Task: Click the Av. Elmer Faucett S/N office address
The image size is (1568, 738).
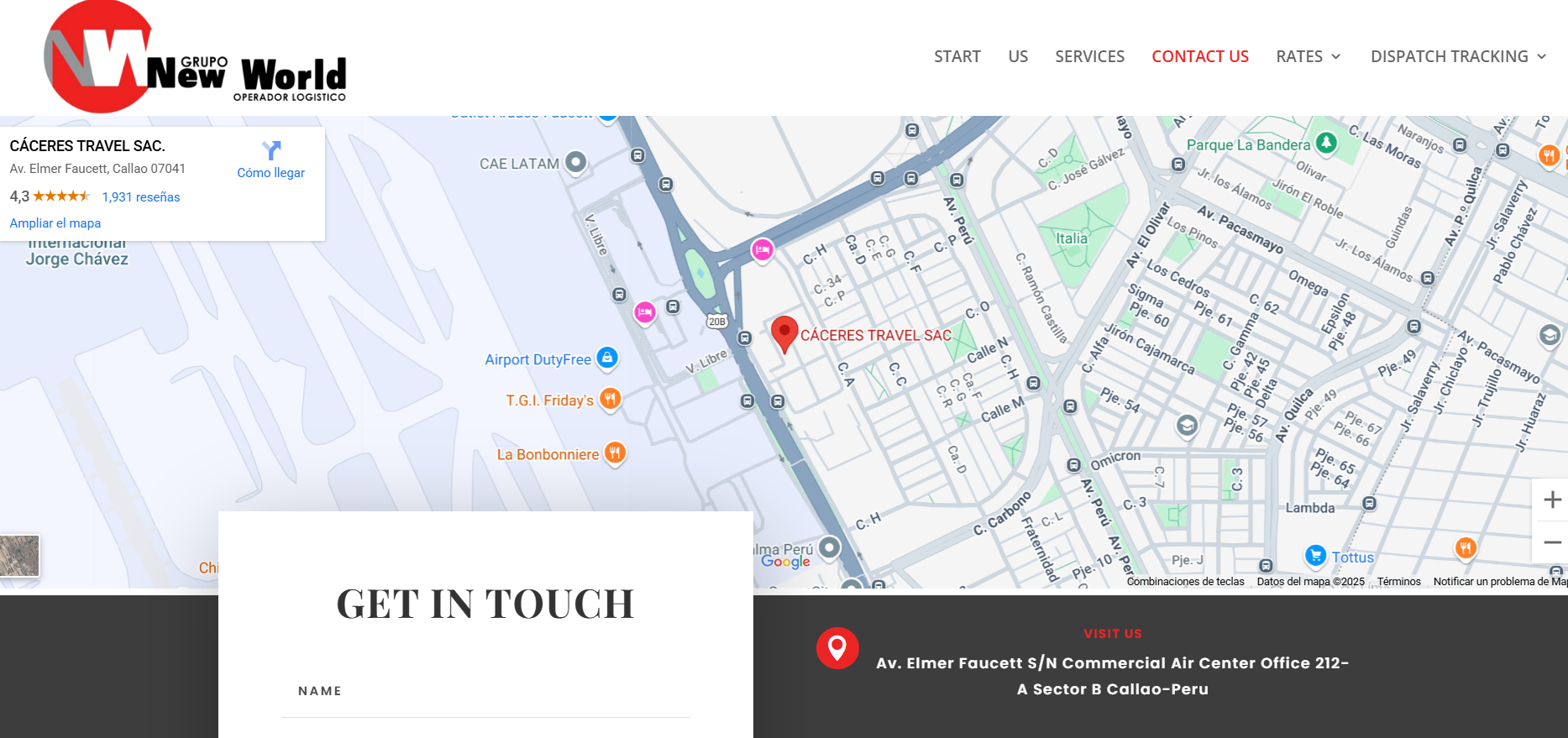Action: pyautogui.click(x=1113, y=676)
